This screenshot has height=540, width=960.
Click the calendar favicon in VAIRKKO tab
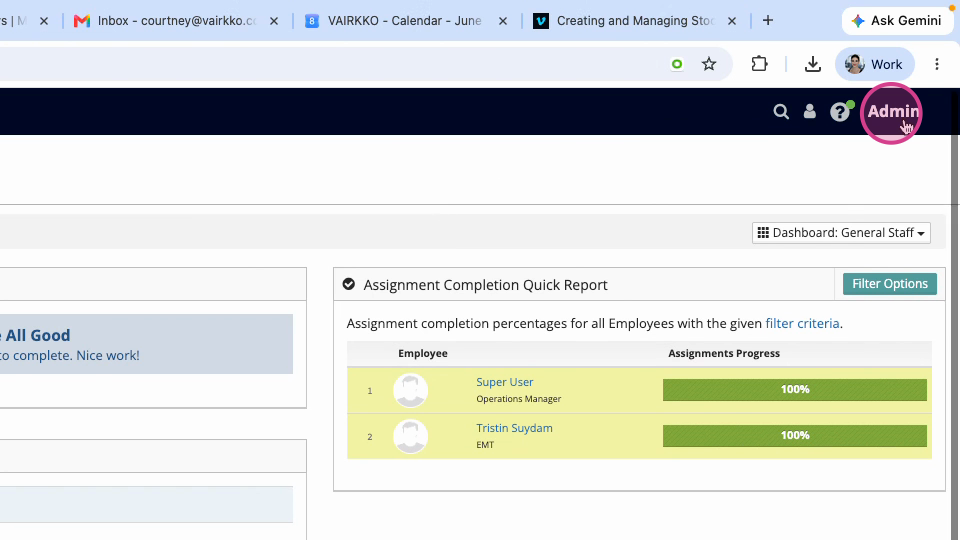click(x=312, y=21)
